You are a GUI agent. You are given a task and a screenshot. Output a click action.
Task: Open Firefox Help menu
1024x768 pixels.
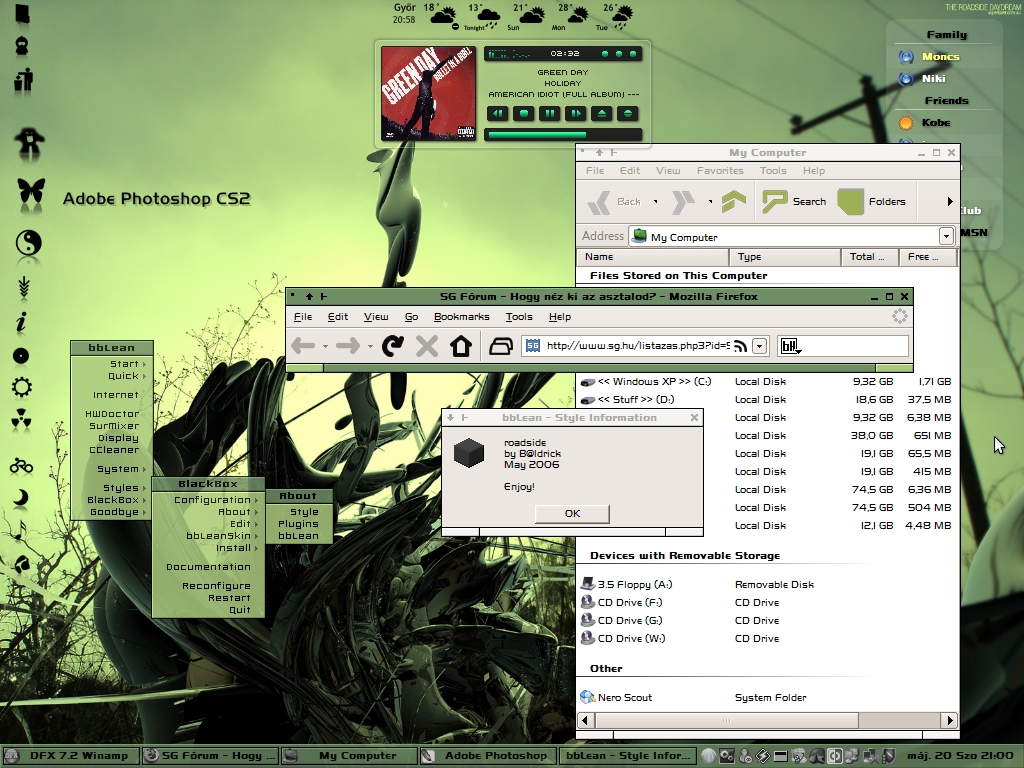[560, 317]
